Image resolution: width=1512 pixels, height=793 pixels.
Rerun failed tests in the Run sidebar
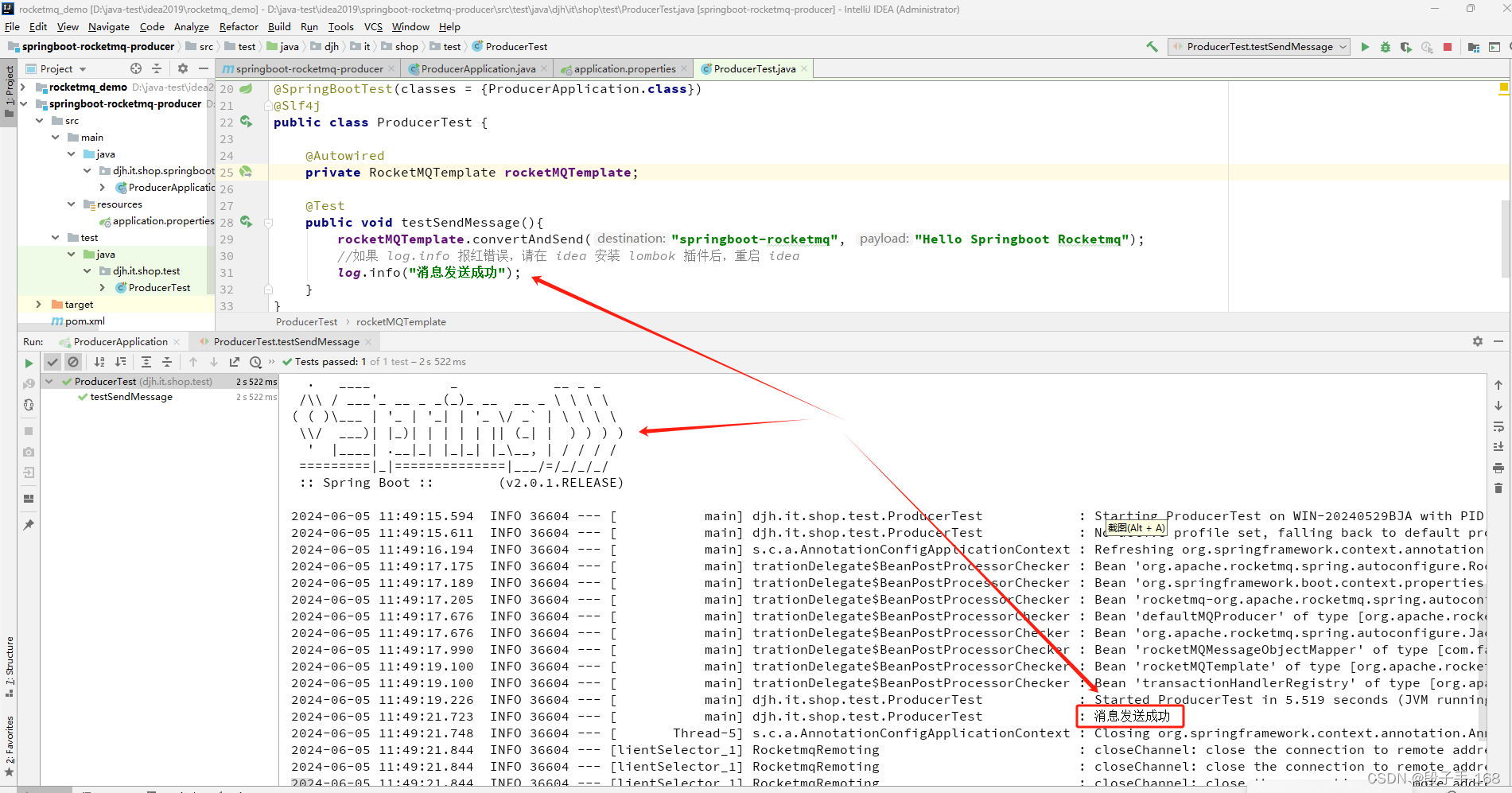[x=29, y=383]
